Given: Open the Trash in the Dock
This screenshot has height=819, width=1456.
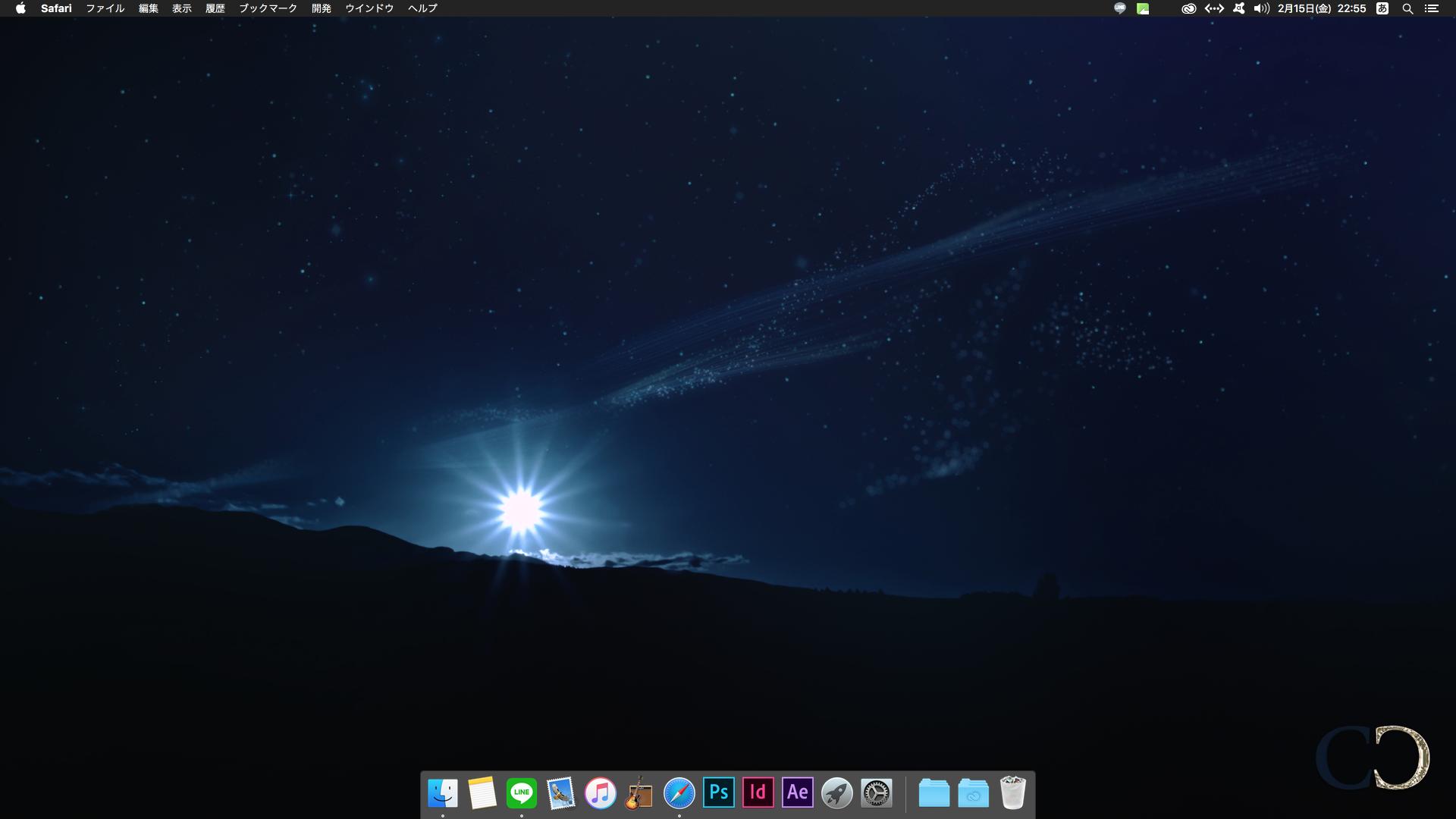Looking at the screenshot, I should click(1013, 793).
